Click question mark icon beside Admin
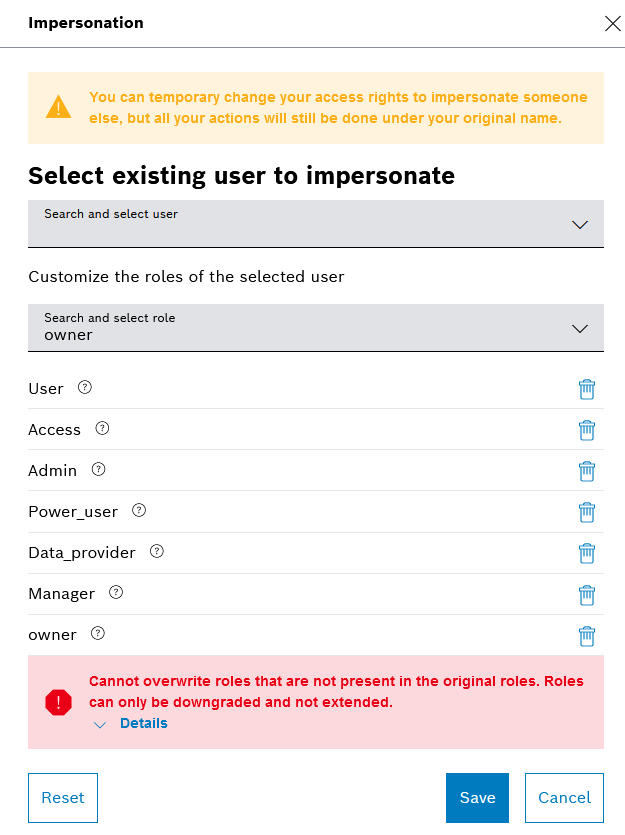Screen dimensions: 625x835 [x=98, y=469]
